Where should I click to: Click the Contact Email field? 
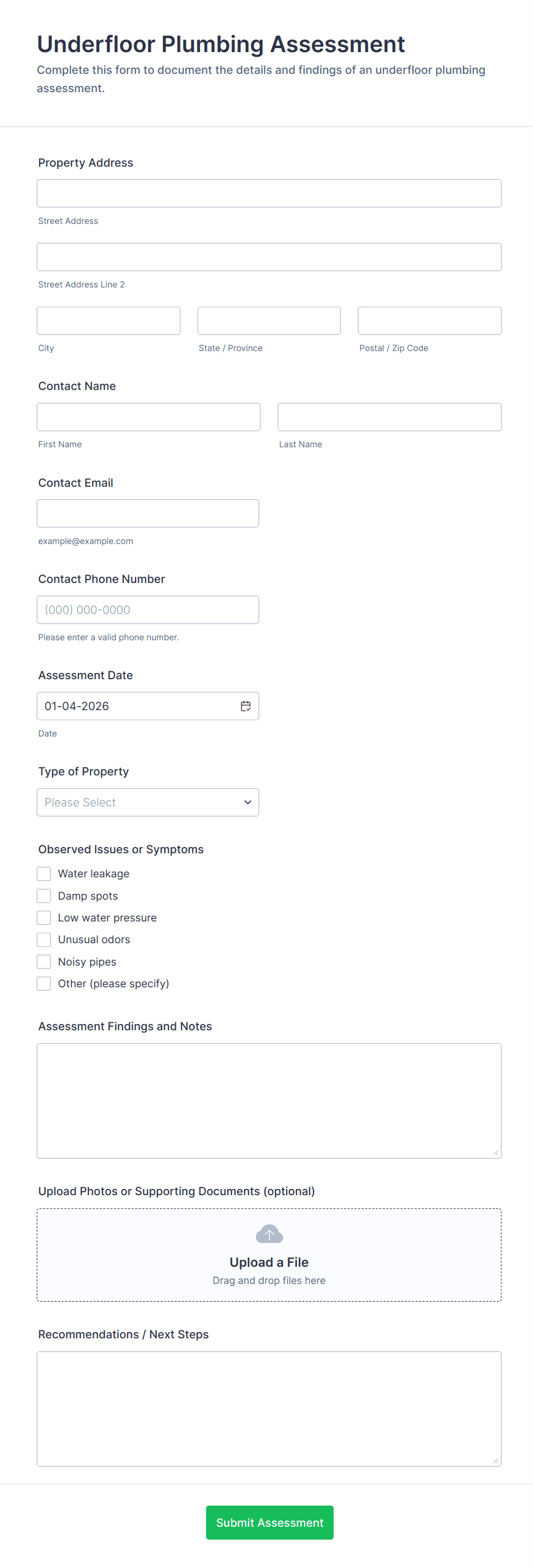click(148, 513)
